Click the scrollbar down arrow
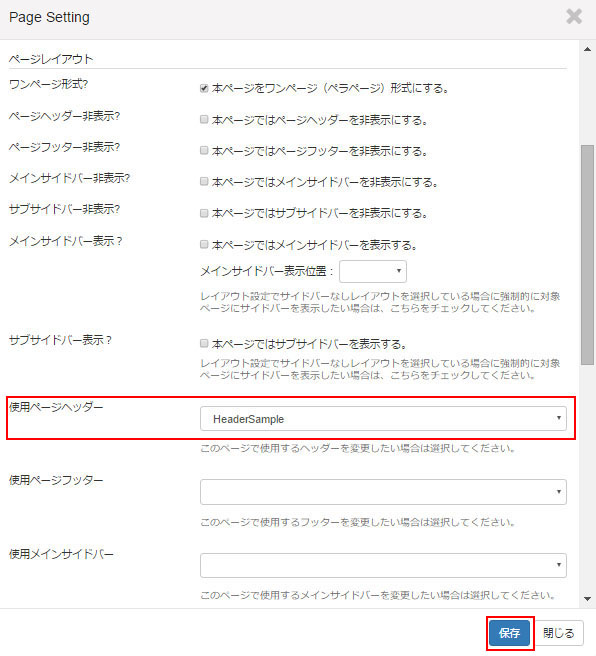The height and width of the screenshot is (656, 596). click(587, 599)
